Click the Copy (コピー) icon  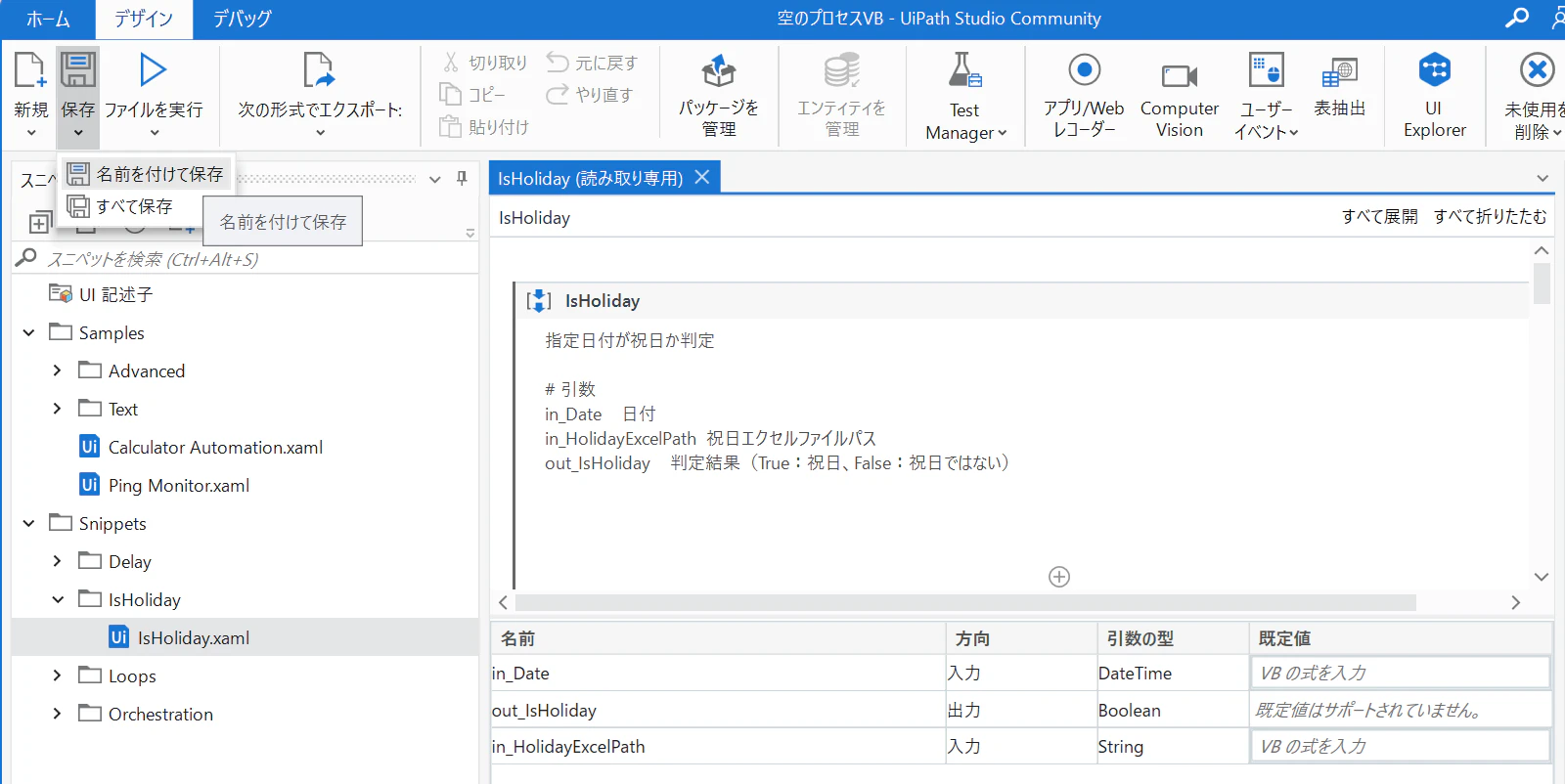click(x=450, y=94)
